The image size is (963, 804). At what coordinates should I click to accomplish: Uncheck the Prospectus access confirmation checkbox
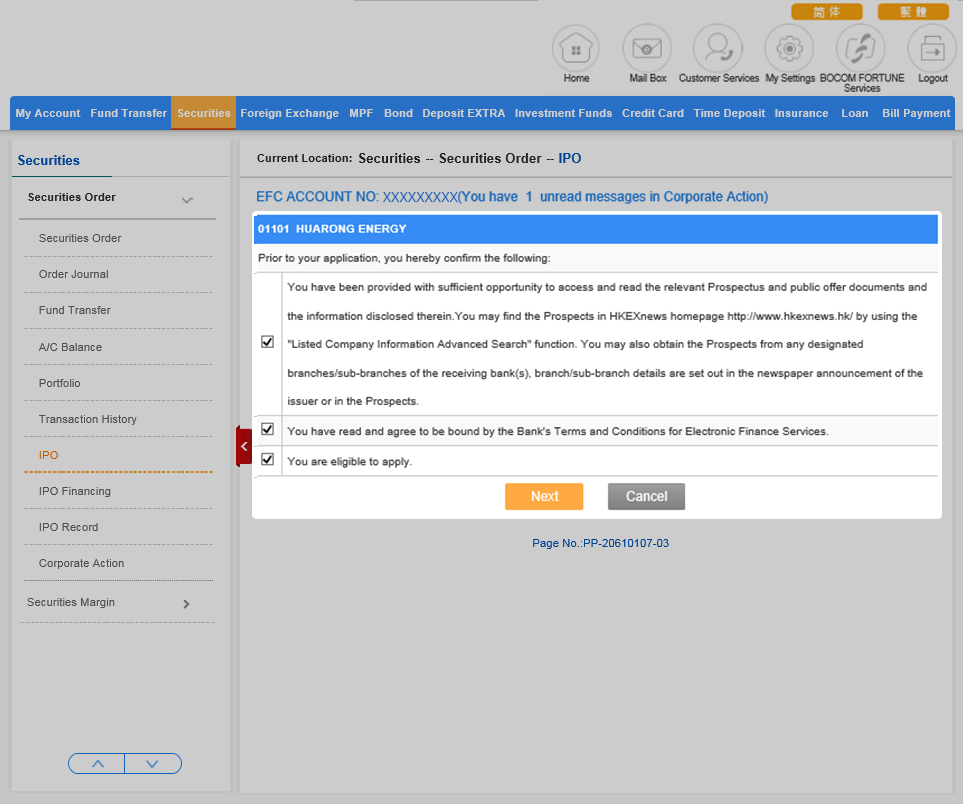[x=267, y=342]
